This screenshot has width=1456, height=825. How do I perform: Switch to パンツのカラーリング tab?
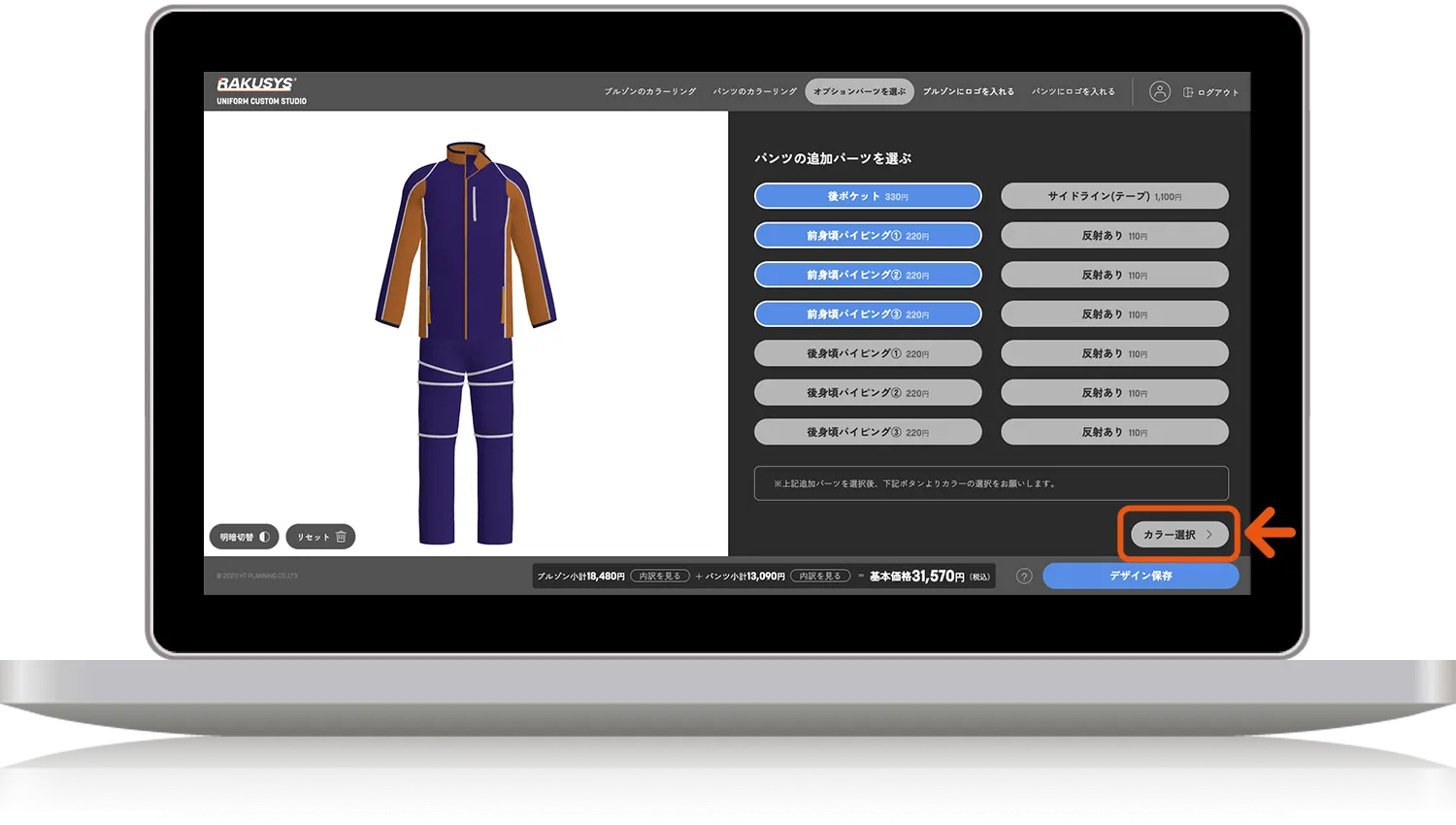tap(754, 92)
